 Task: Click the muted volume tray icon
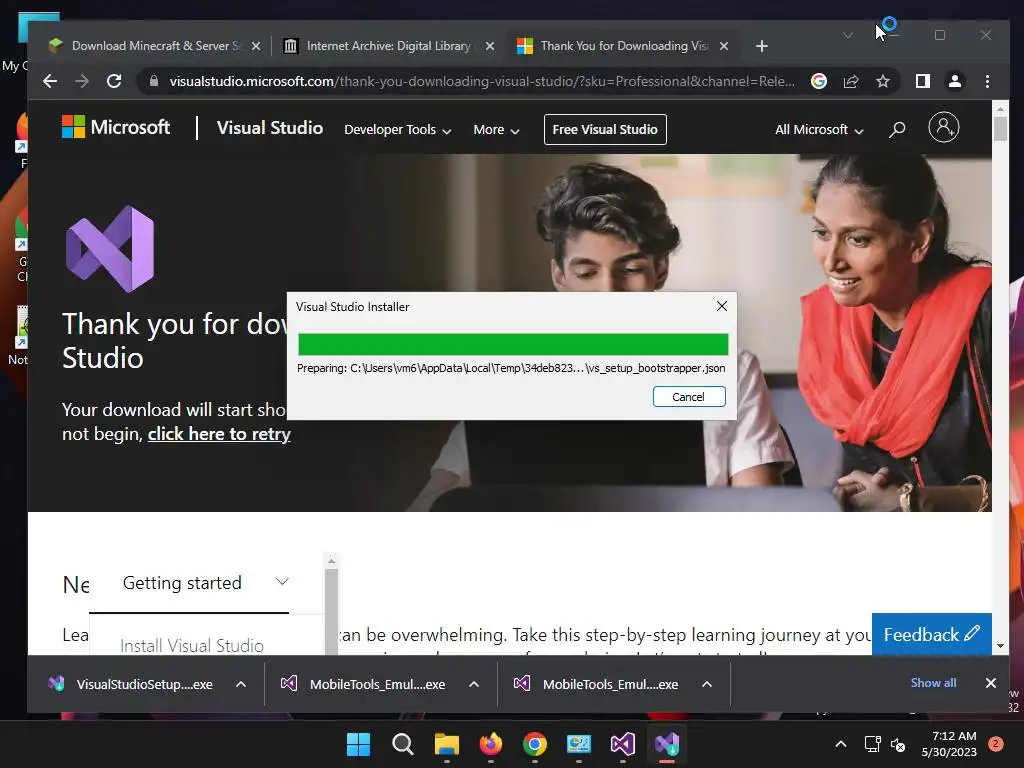click(x=898, y=744)
